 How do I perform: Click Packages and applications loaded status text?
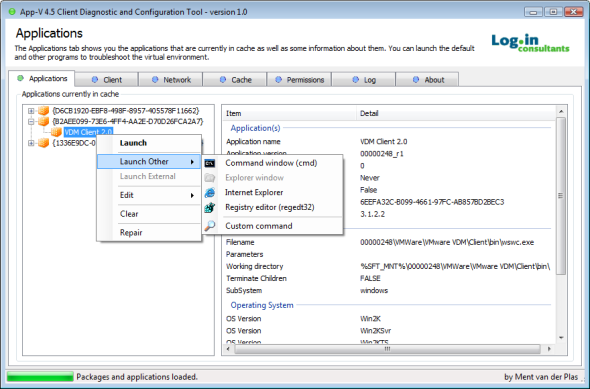(x=137, y=377)
